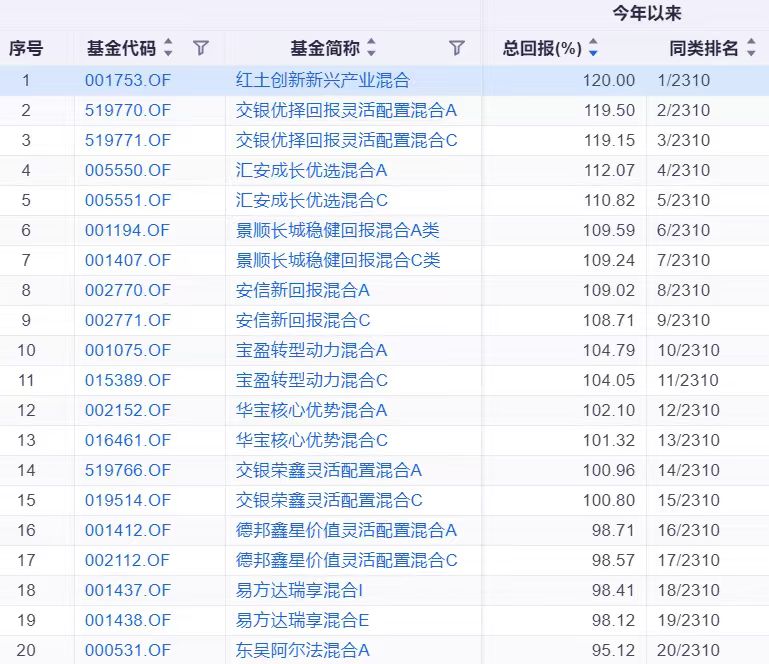
Task: Click sort arrows beside 基金简称 header
Action: pyautogui.click(x=372, y=47)
